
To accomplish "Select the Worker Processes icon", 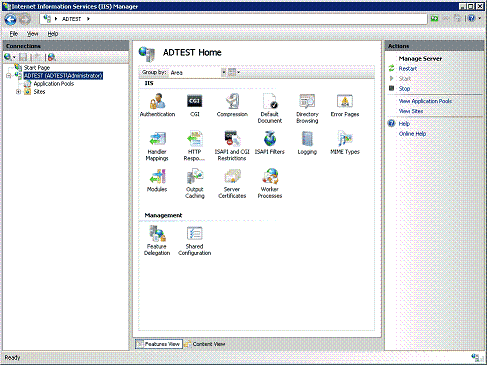I will (x=270, y=184).
